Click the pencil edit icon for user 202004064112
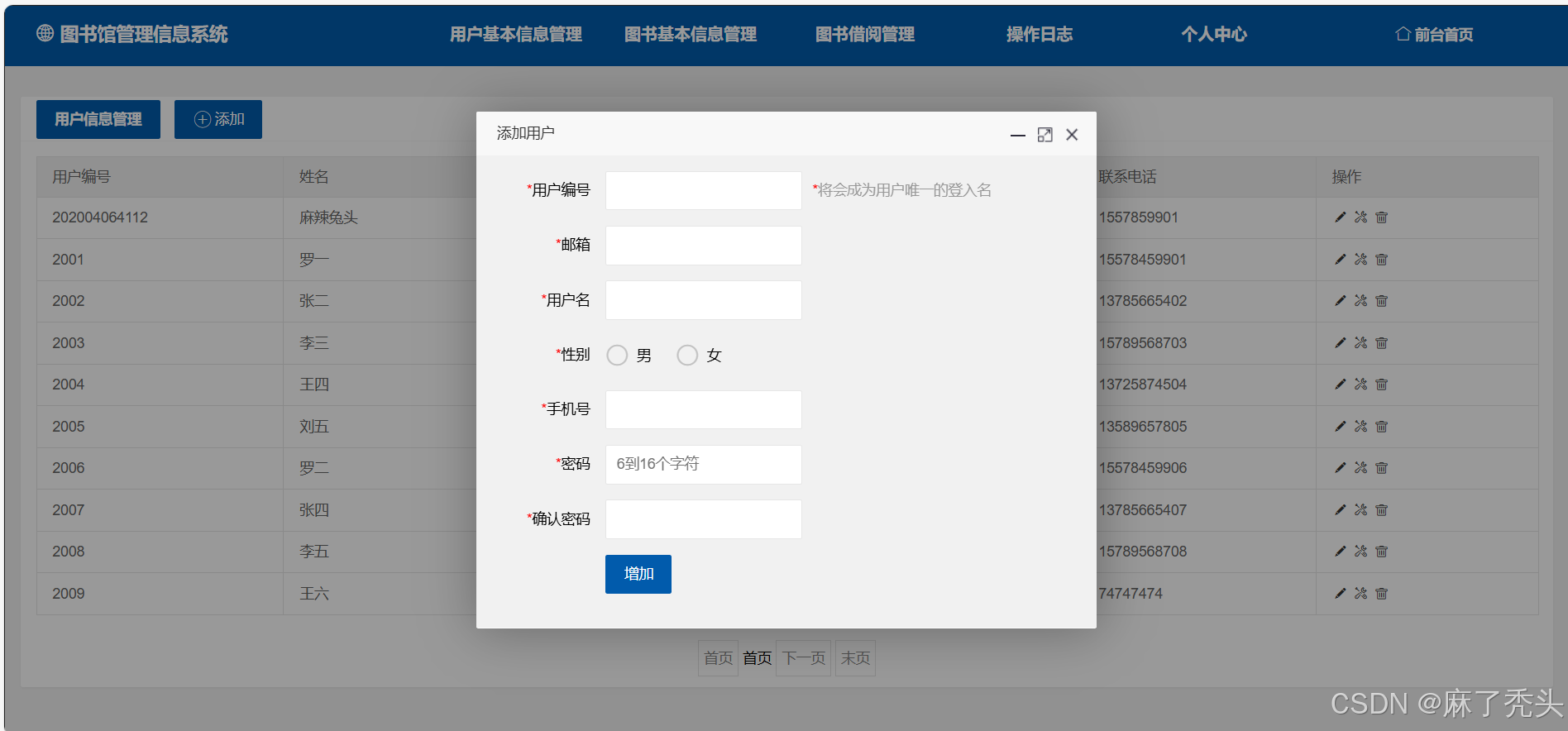This screenshot has width=1568, height=731. tap(1340, 217)
